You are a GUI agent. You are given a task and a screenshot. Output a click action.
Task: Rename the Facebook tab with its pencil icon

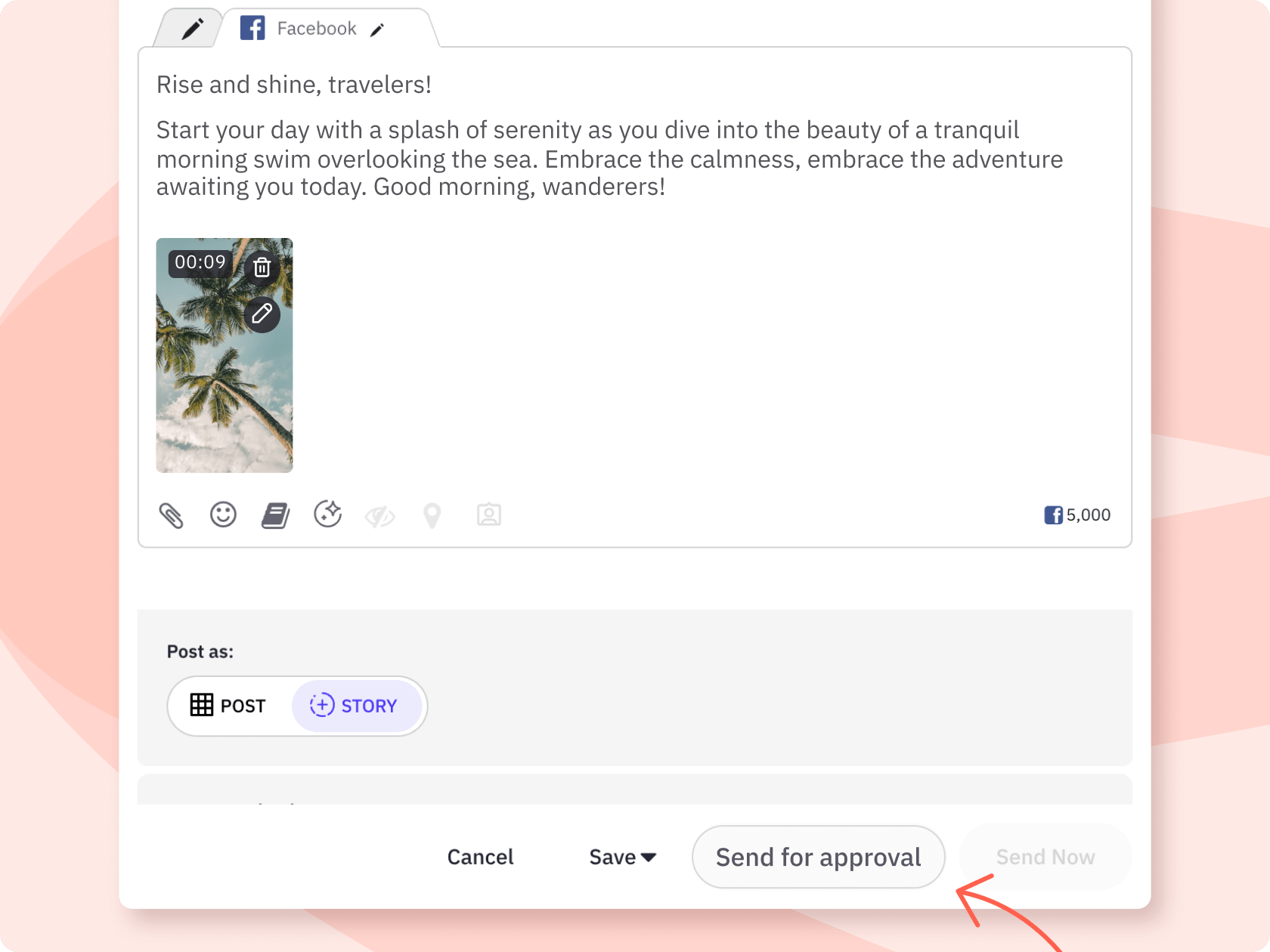(378, 30)
